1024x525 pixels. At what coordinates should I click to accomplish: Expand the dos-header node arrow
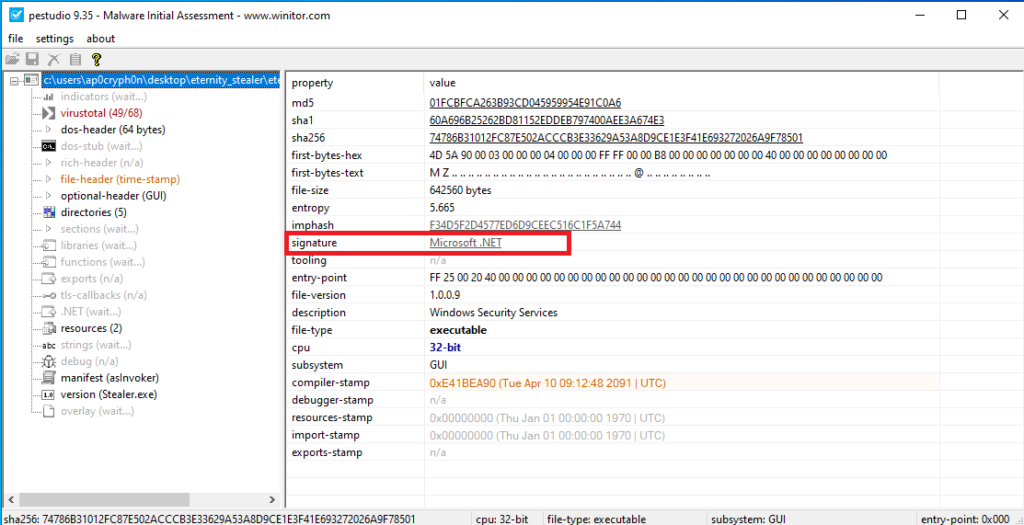pos(48,130)
